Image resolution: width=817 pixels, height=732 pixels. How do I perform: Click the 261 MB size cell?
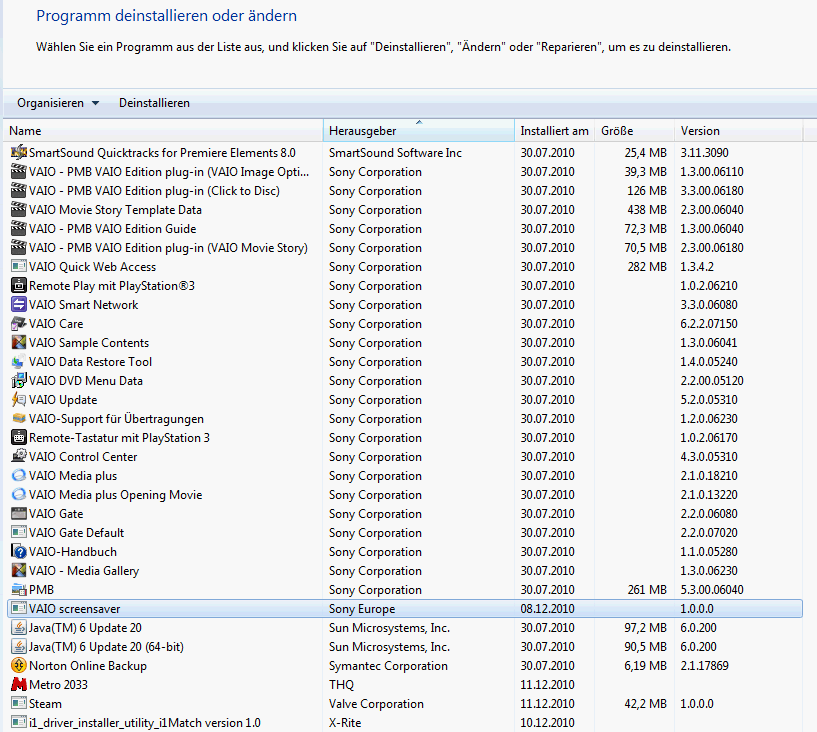(x=647, y=590)
